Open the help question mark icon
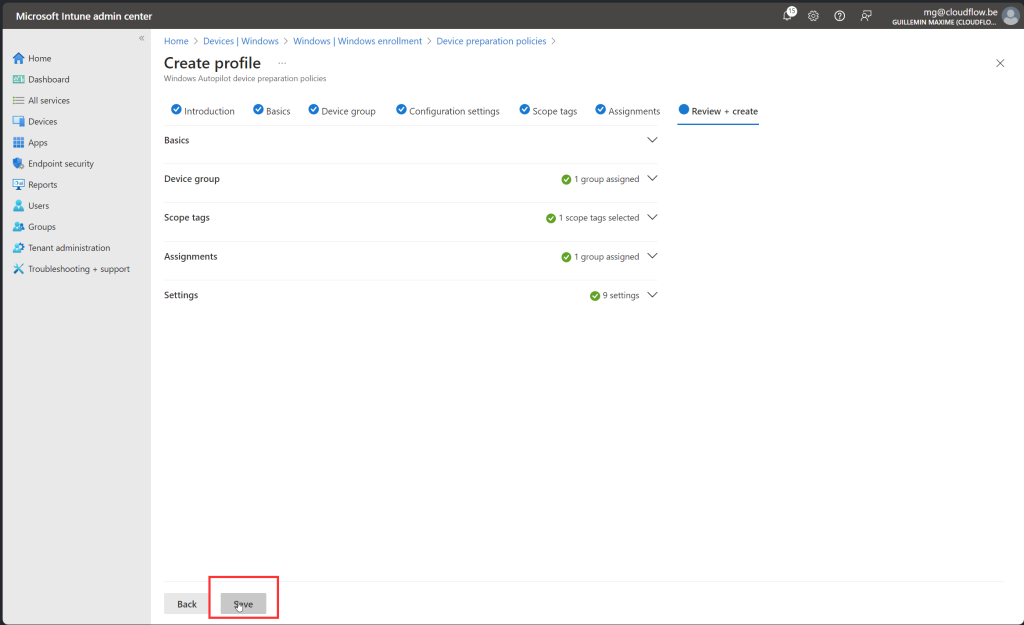The image size is (1024, 625). (839, 16)
